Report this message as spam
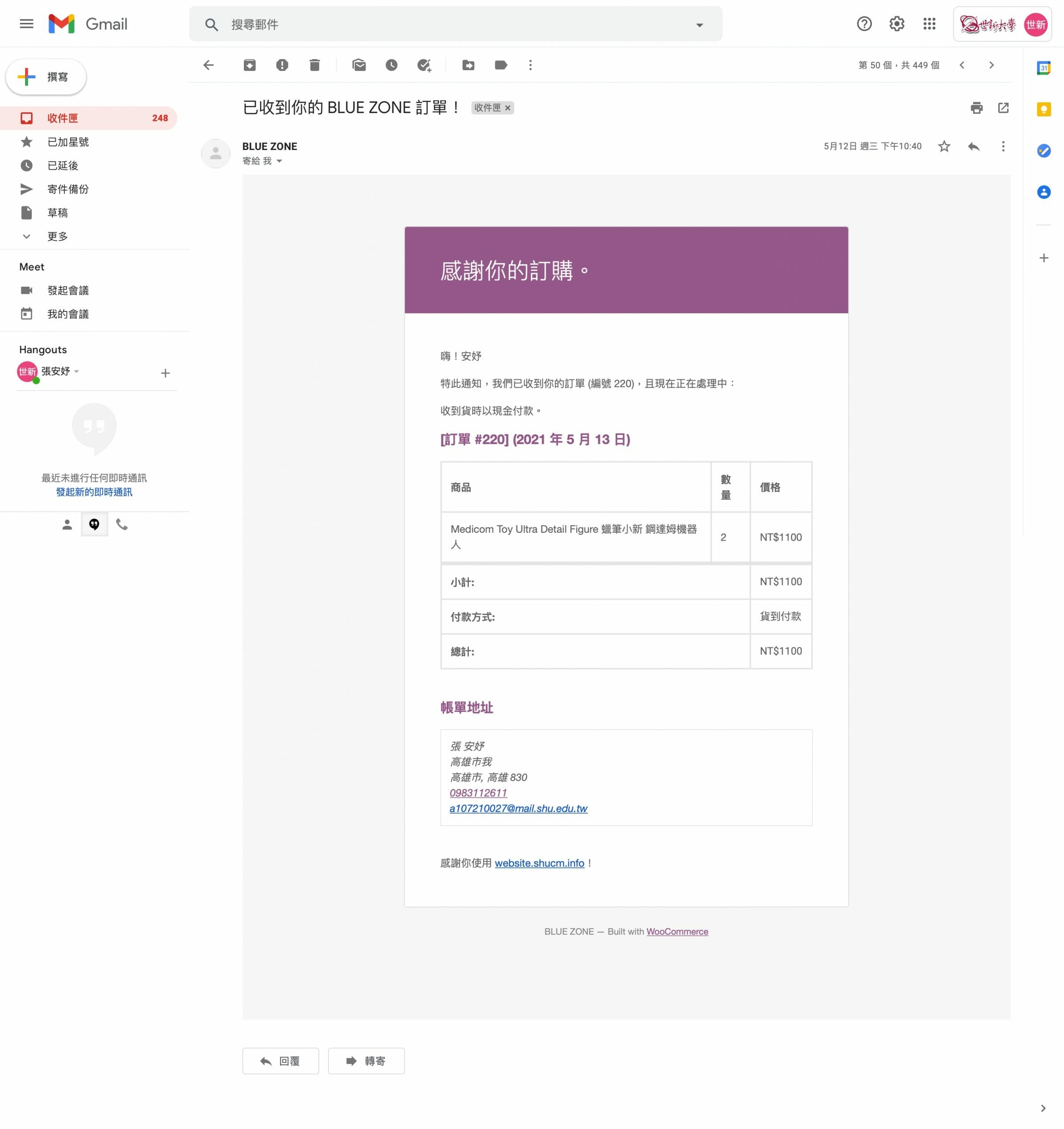 click(x=282, y=65)
